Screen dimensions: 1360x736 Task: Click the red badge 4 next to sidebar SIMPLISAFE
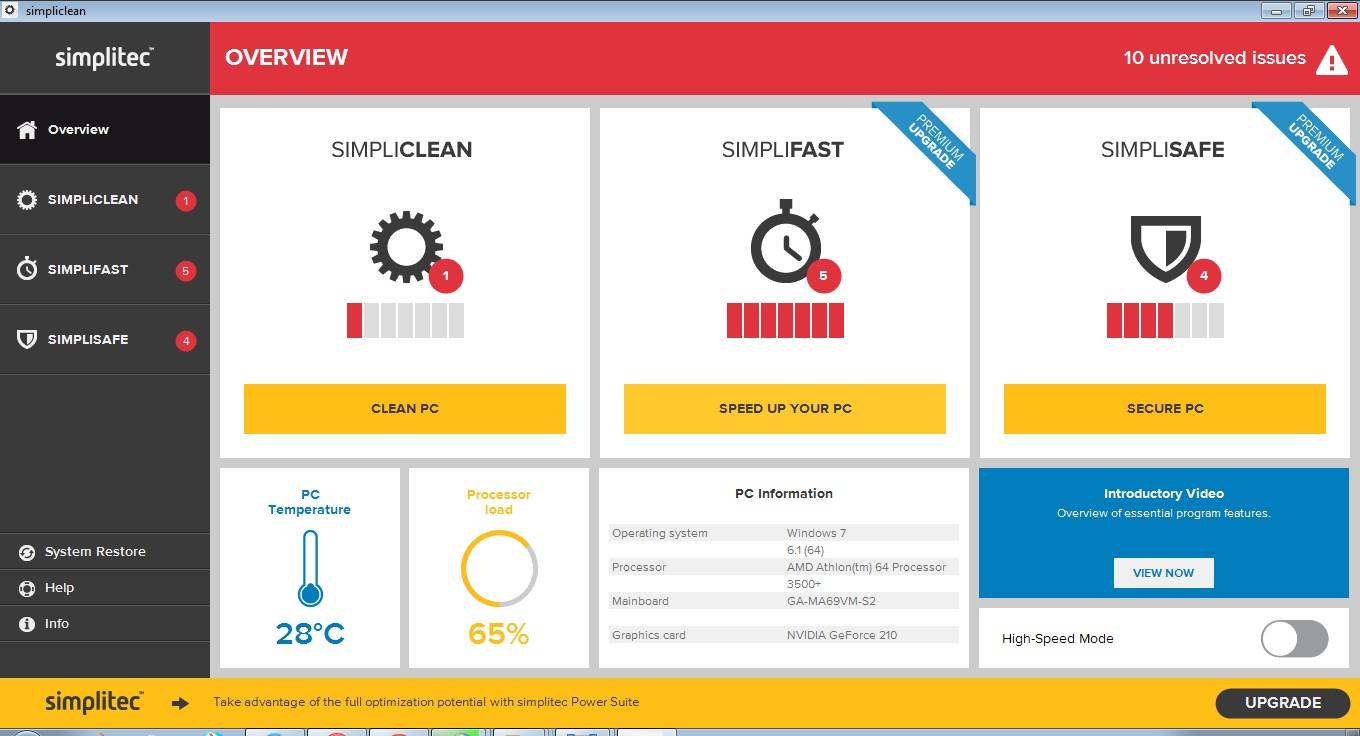click(x=185, y=341)
